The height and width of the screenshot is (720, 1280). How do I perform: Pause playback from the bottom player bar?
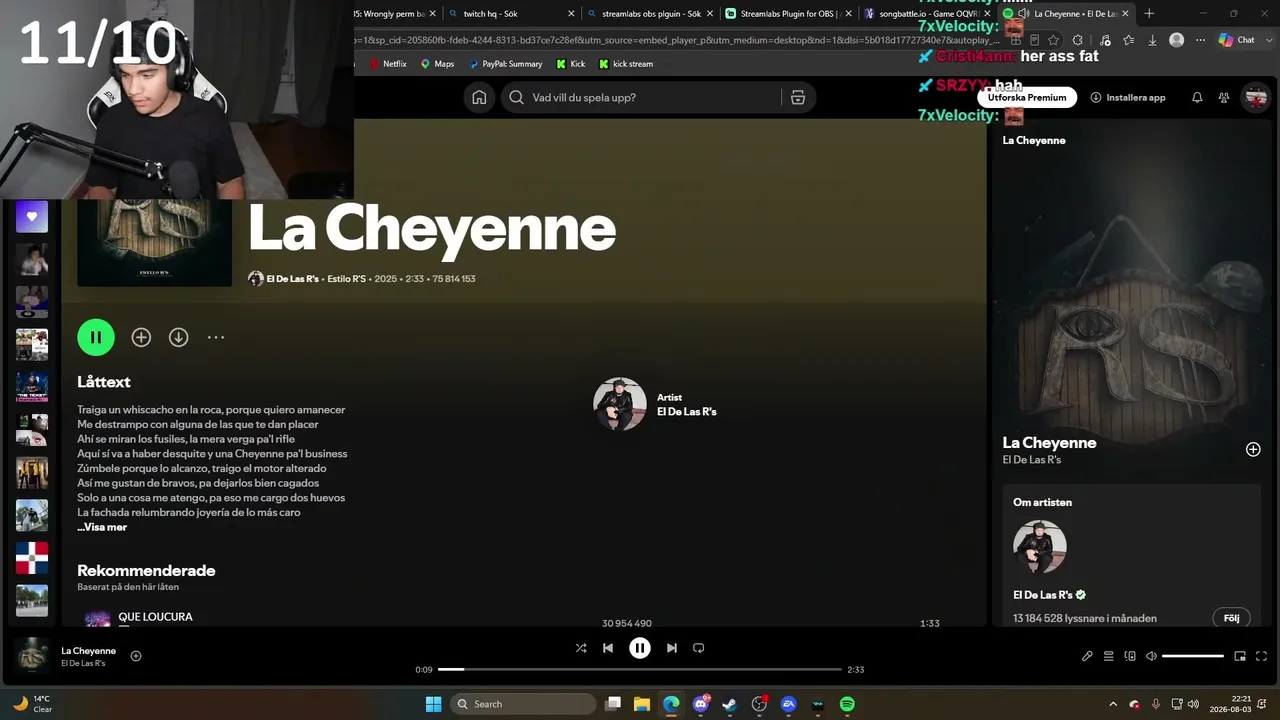coord(640,648)
